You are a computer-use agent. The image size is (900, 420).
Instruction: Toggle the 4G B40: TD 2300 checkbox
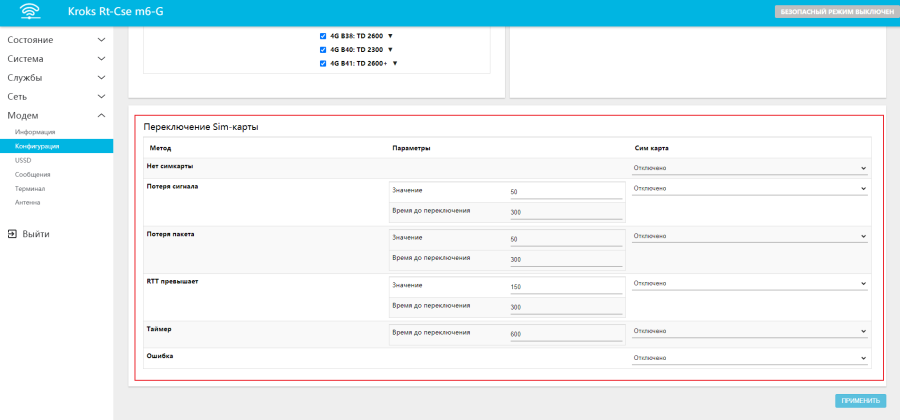coord(323,49)
